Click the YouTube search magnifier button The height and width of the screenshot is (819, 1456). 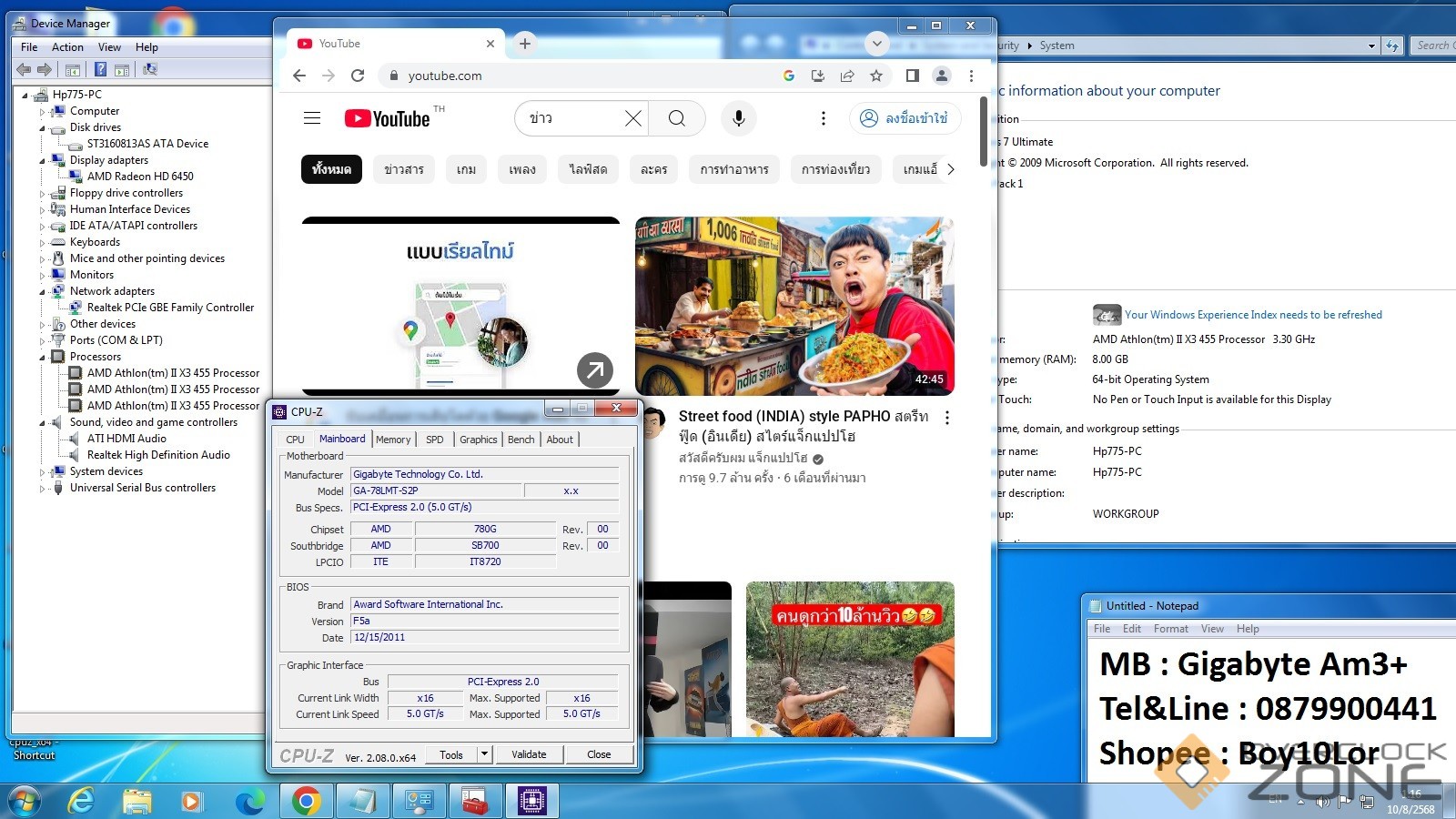(676, 118)
